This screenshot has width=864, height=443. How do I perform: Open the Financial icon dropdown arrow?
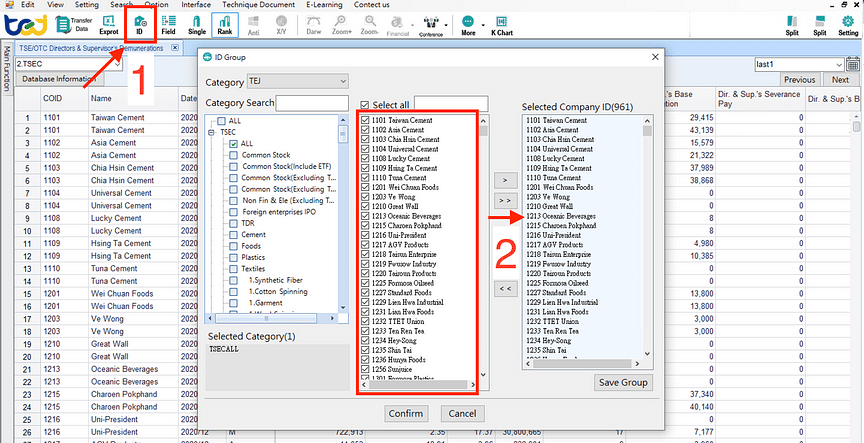coord(412,25)
